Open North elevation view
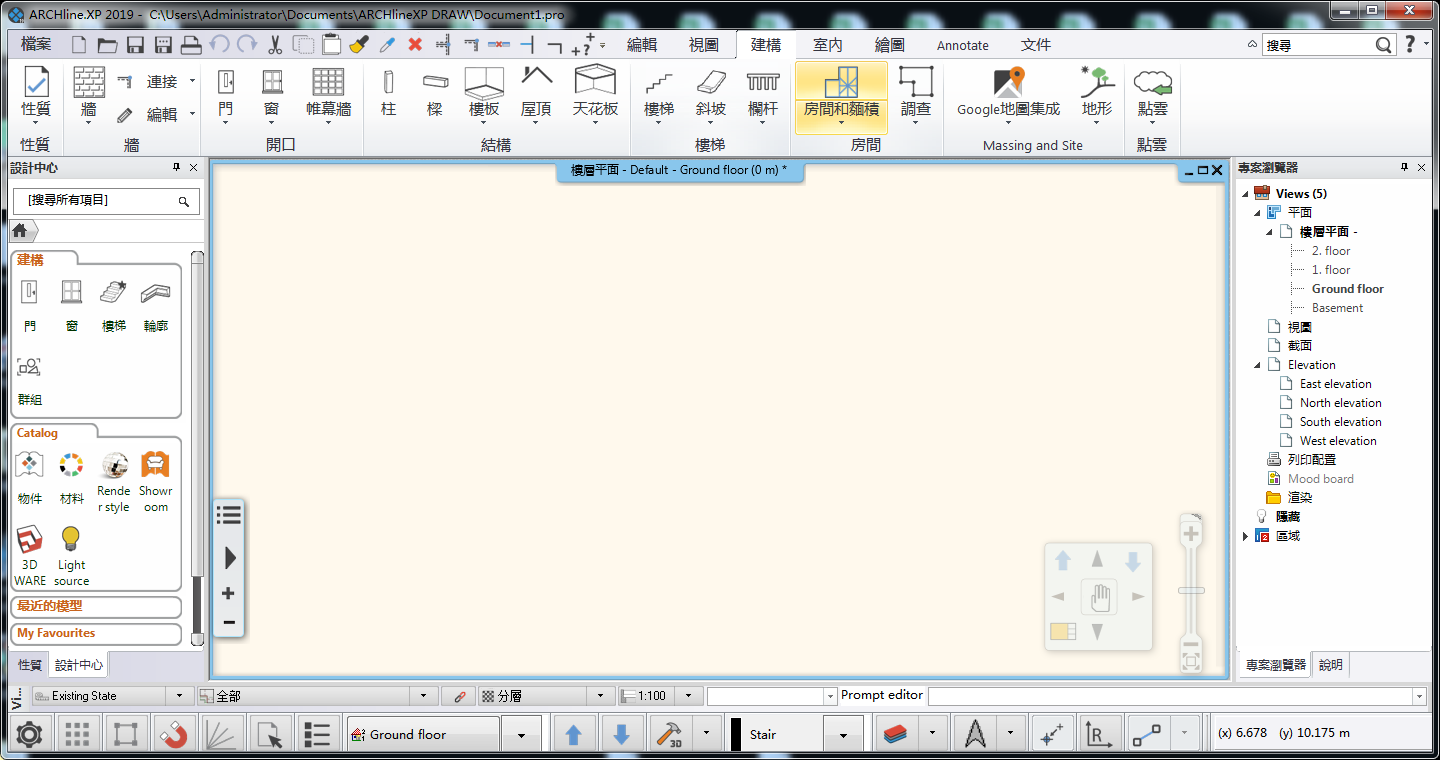This screenshot has height=760, width=1440. pyautogui.click(x=1340, y=403)
